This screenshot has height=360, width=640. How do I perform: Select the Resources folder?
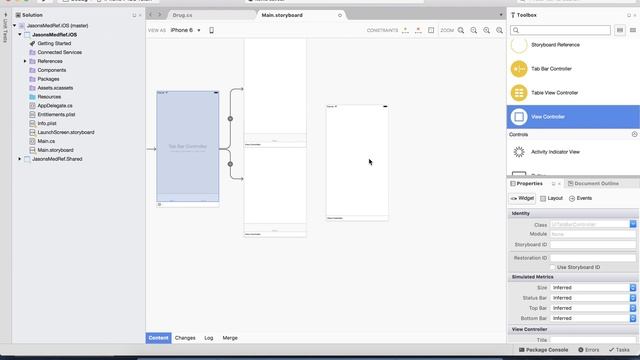click(x=49, y=97)
